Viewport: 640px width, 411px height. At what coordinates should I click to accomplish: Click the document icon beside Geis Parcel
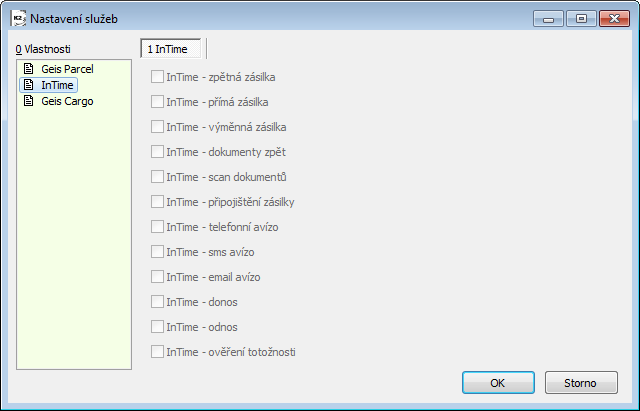(29, 69)
